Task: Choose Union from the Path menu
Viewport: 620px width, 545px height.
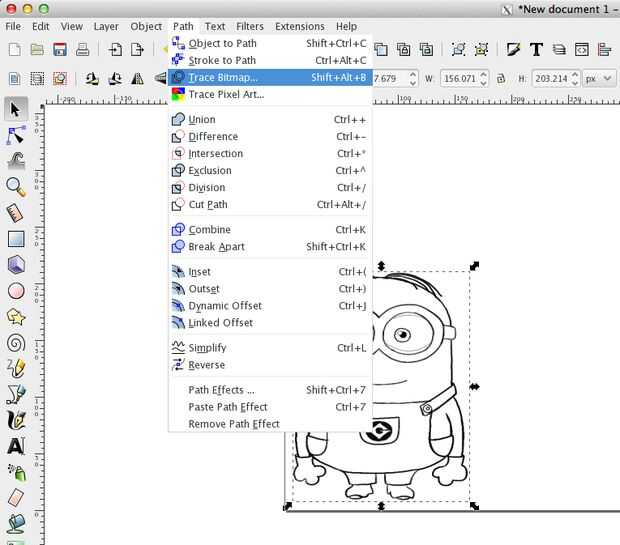Action: [270, 119]
